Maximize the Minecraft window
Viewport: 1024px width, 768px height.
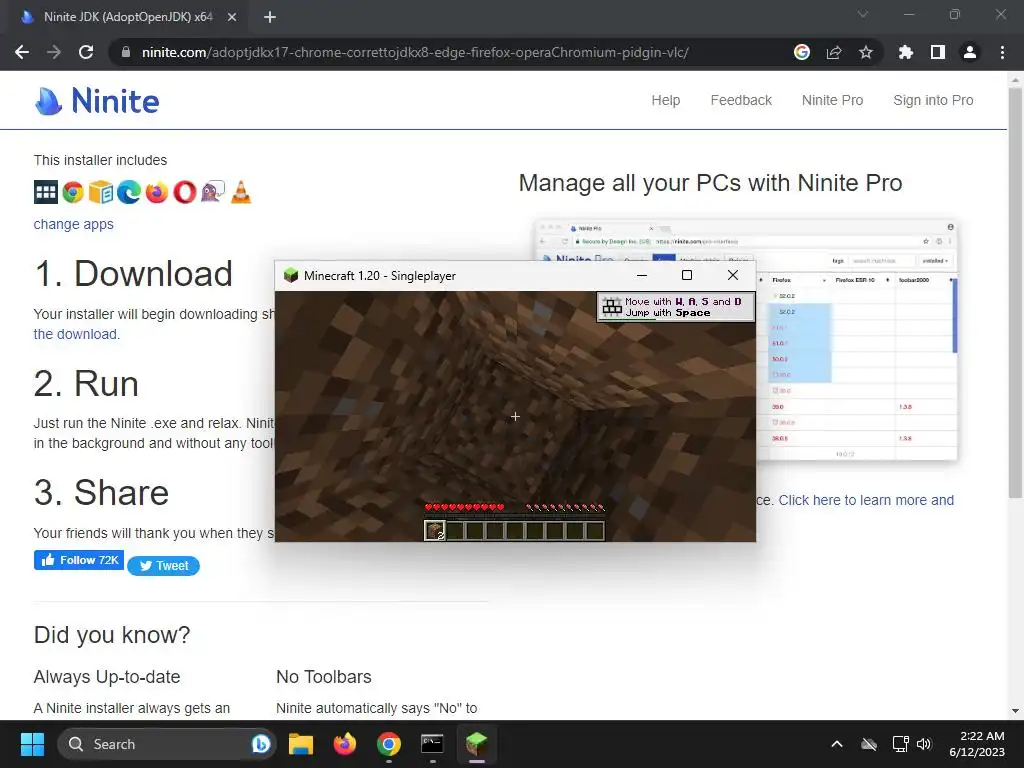pos(687,275)
